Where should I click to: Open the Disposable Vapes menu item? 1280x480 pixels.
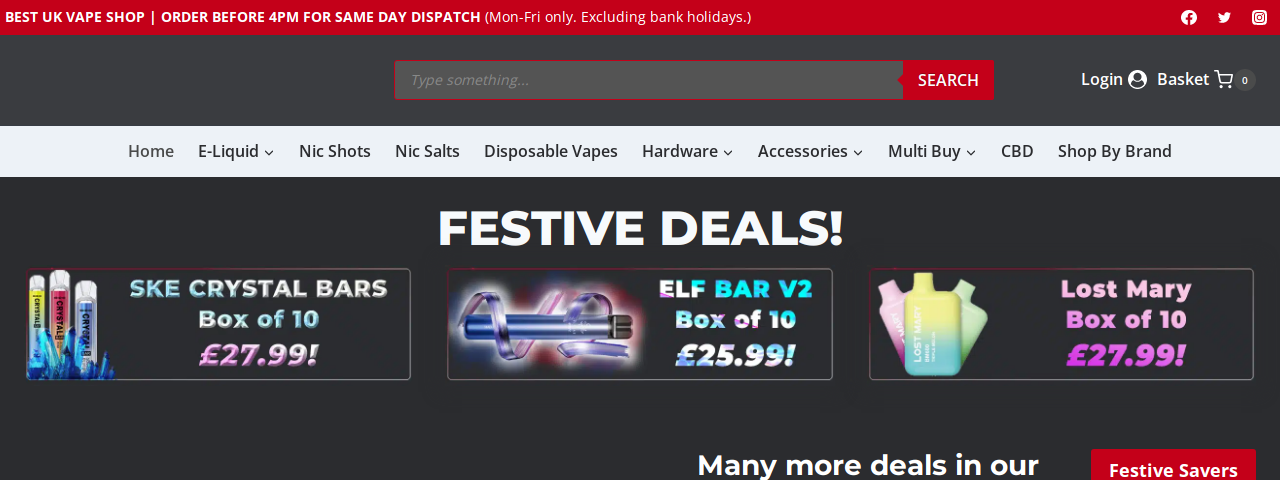[551, 151]
